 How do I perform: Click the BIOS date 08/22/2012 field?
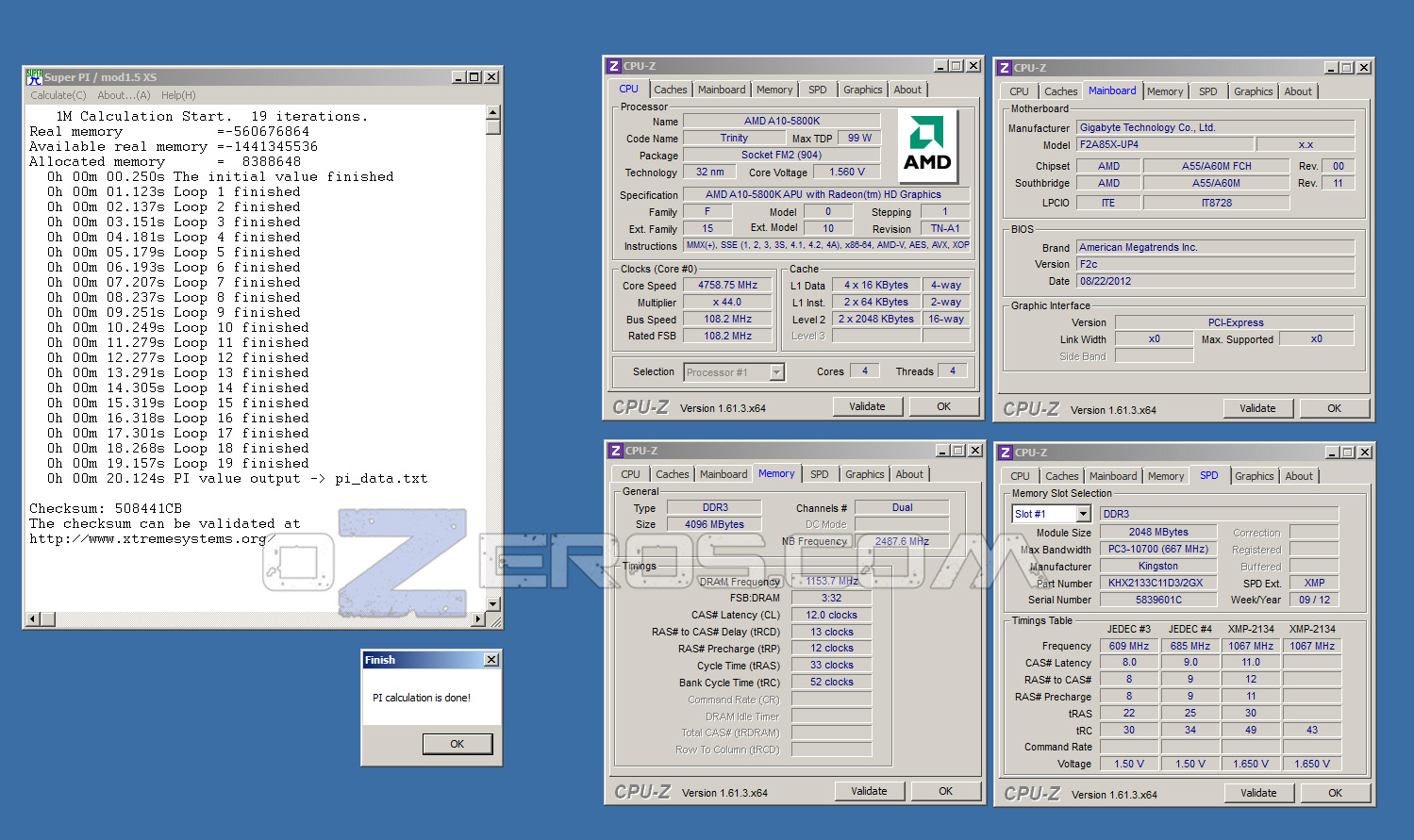click(1216, 281)
